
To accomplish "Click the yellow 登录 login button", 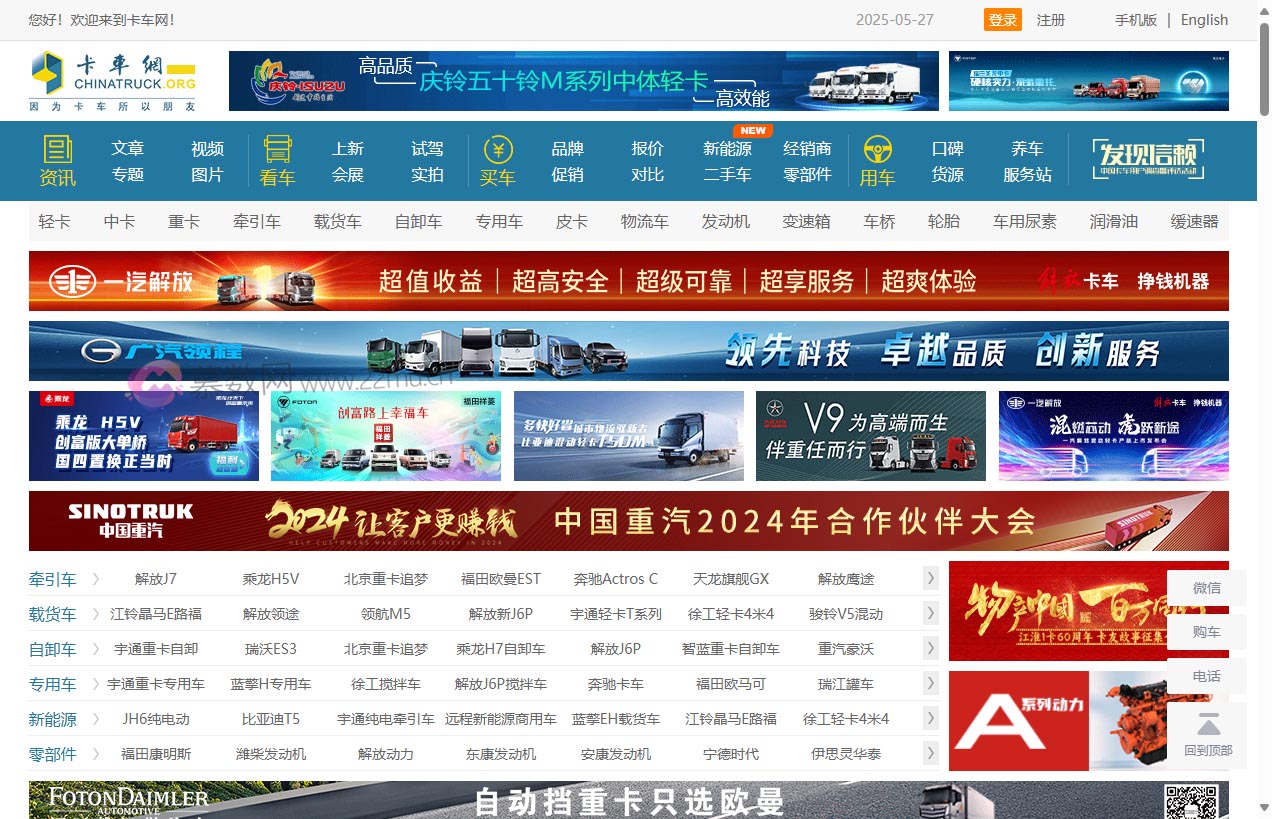I will pos(1002,19).
